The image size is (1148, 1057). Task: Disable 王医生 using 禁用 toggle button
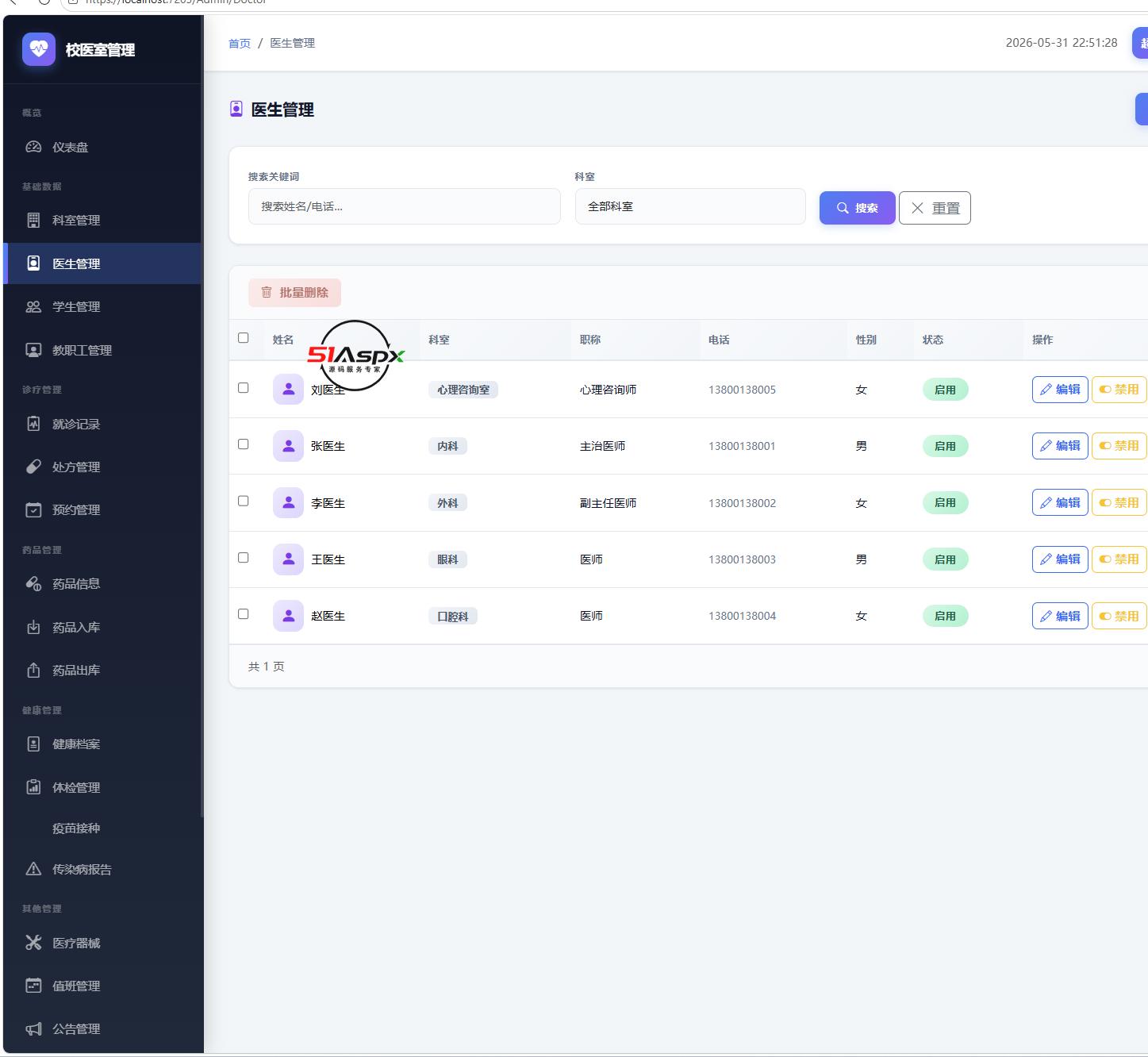[1119, 559]
